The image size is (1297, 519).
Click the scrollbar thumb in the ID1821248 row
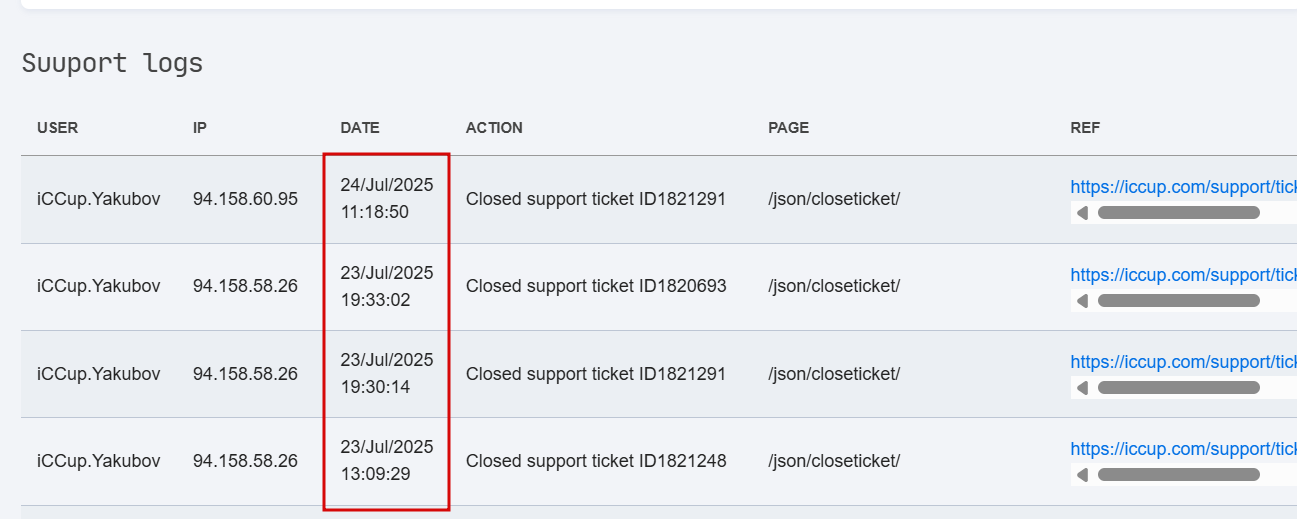(1179, 475)
